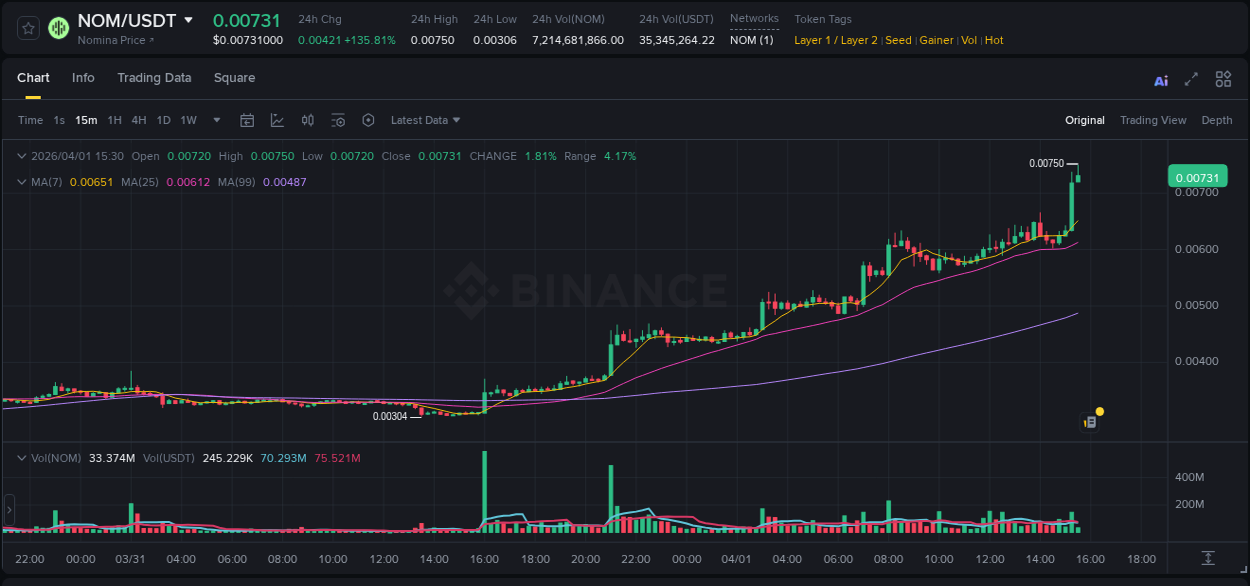Viewport: 1250px width, 586px height.
Task: Expand chart to fullscreen via arrows icon
Action: (x=1192, y=79)
